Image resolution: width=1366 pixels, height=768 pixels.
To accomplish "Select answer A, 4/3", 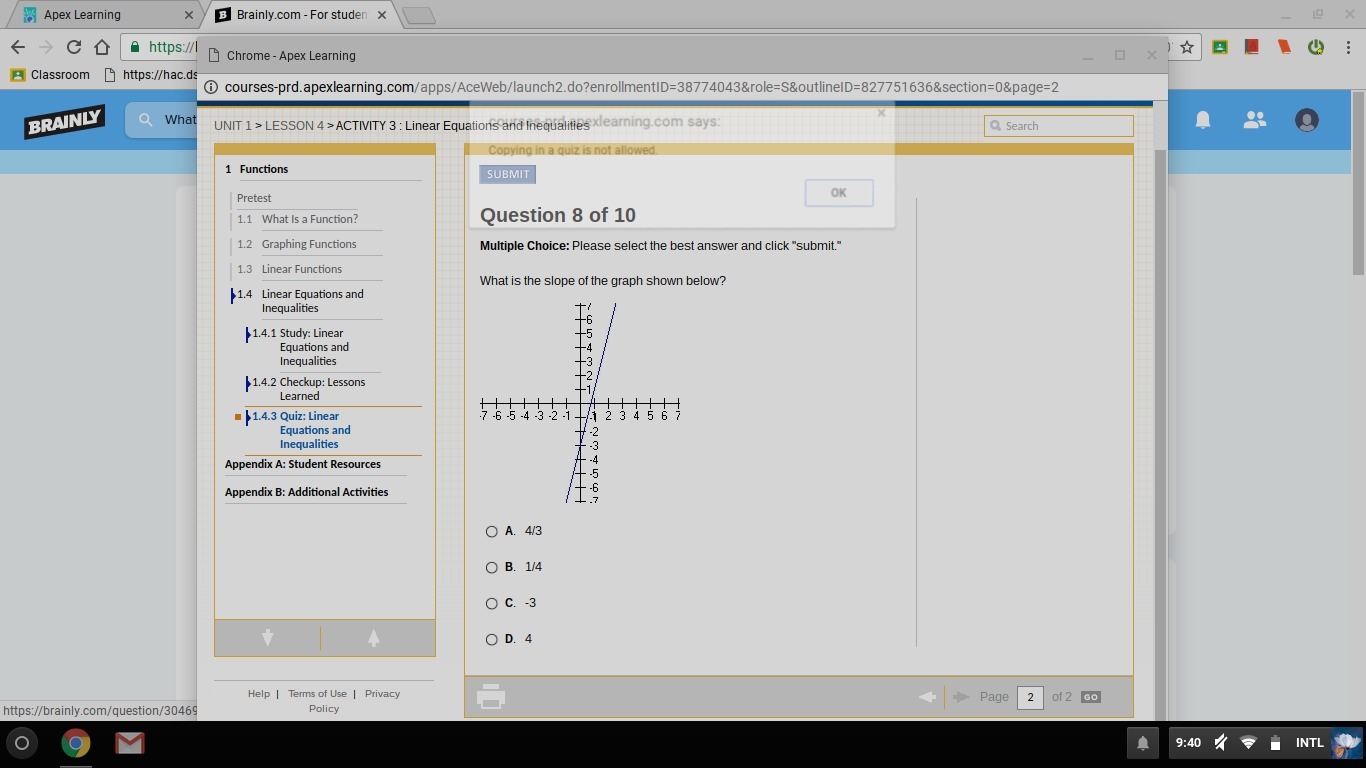I will tap(491, 531).
